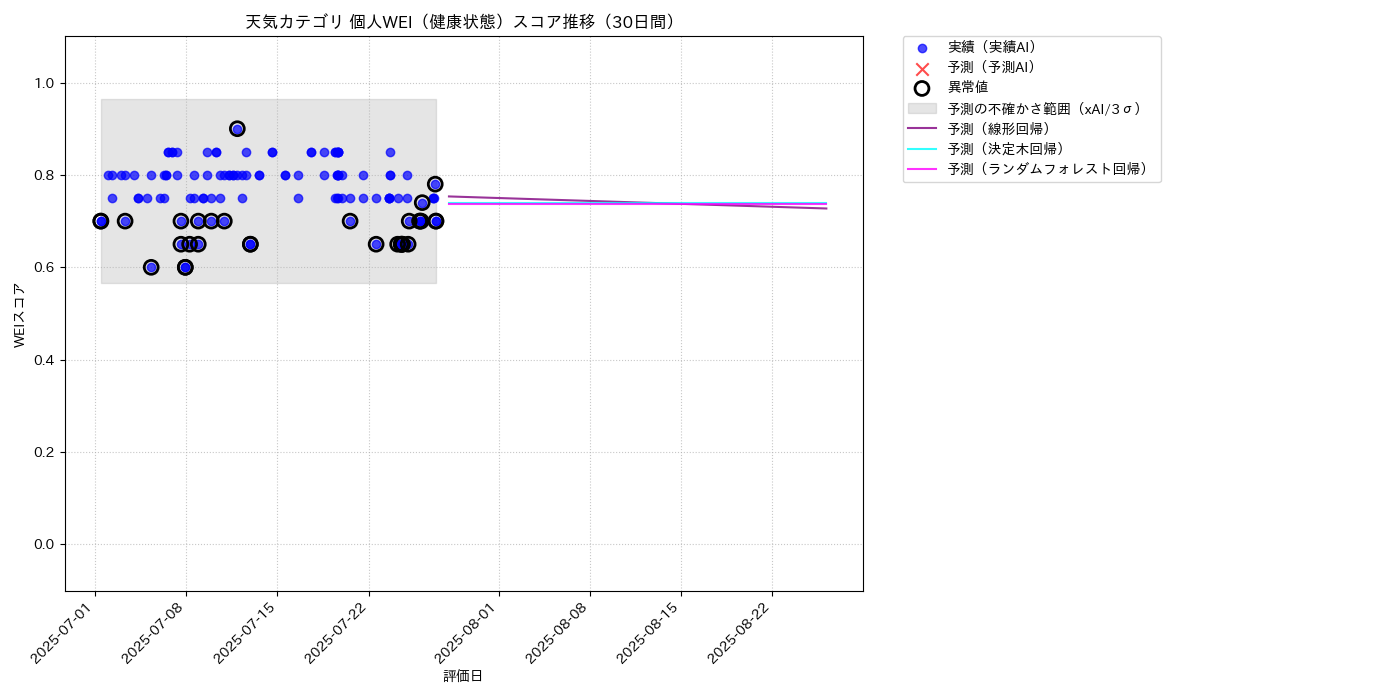Click the magenta legend line for ランダムフォレスト回帰
1400x700 pixels.
[x=922, y=169]
